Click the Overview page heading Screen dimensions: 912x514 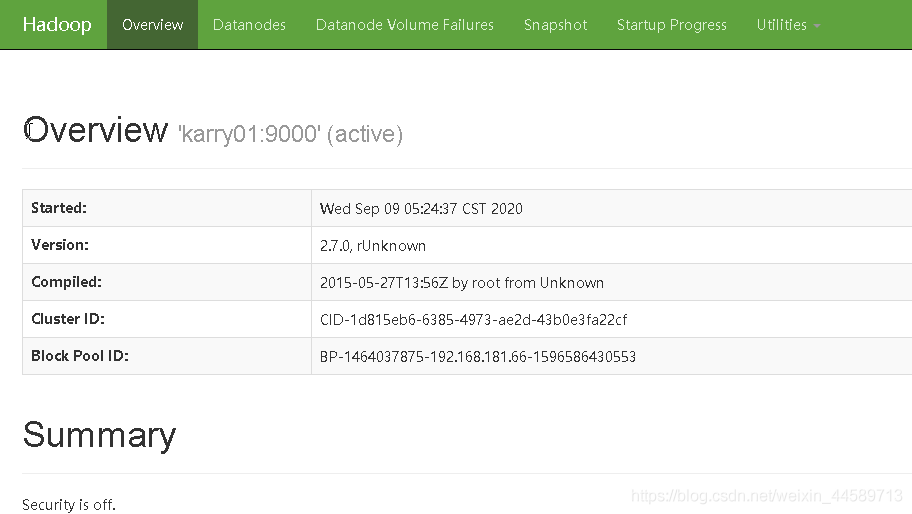[95, 130]
